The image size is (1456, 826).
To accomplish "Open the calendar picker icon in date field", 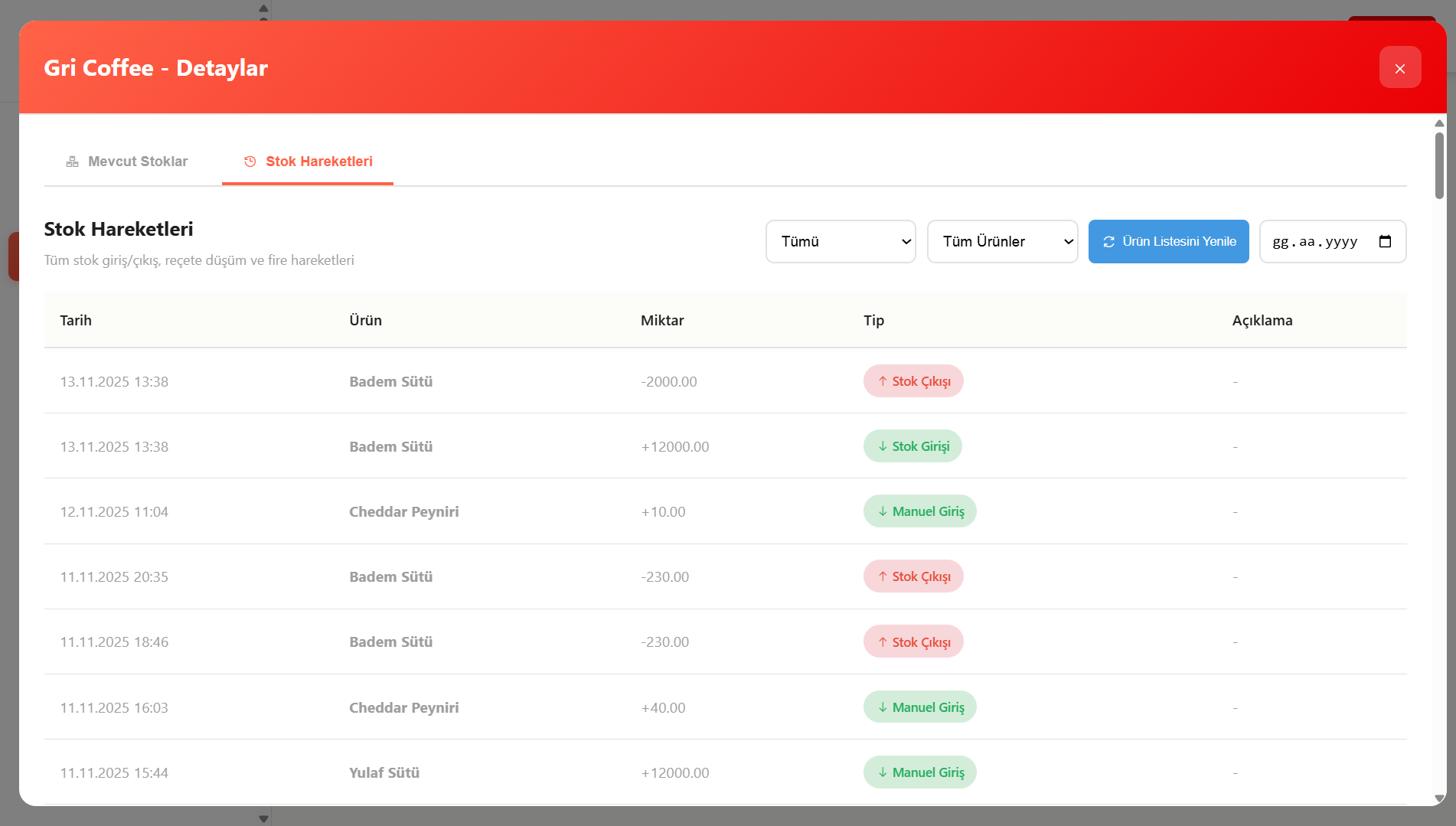I will 1385,242.
